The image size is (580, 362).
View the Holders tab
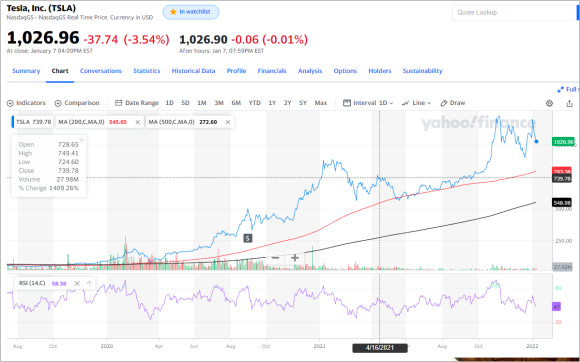coord(380,71)
